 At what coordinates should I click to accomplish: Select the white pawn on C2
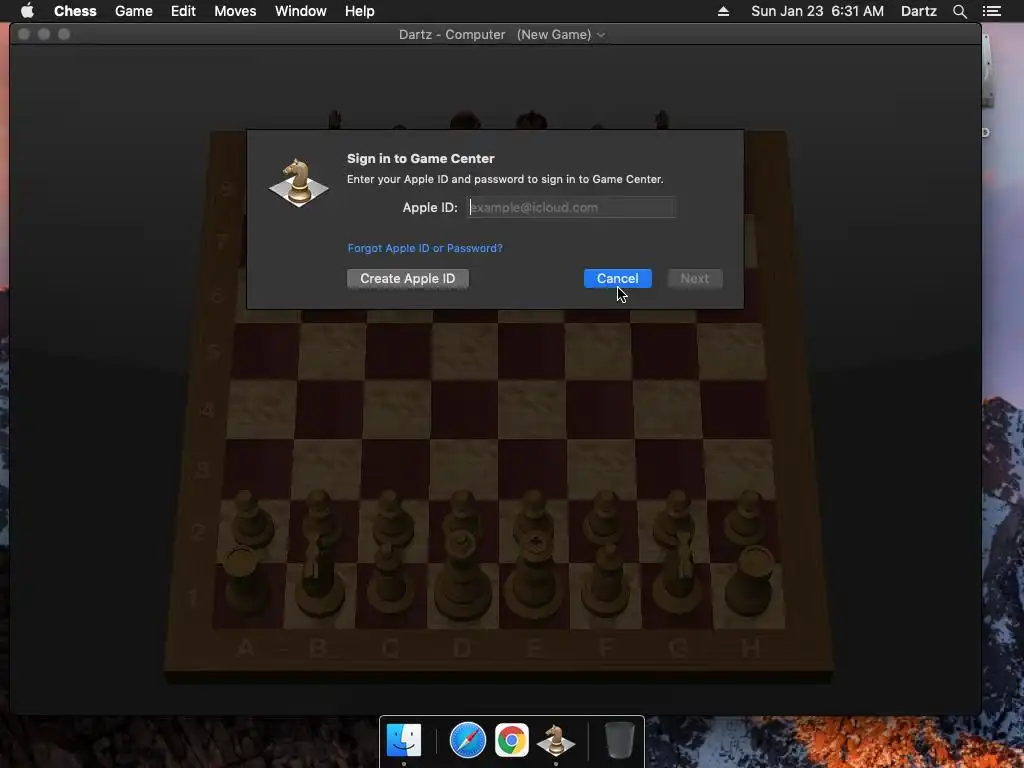(392, 519)
